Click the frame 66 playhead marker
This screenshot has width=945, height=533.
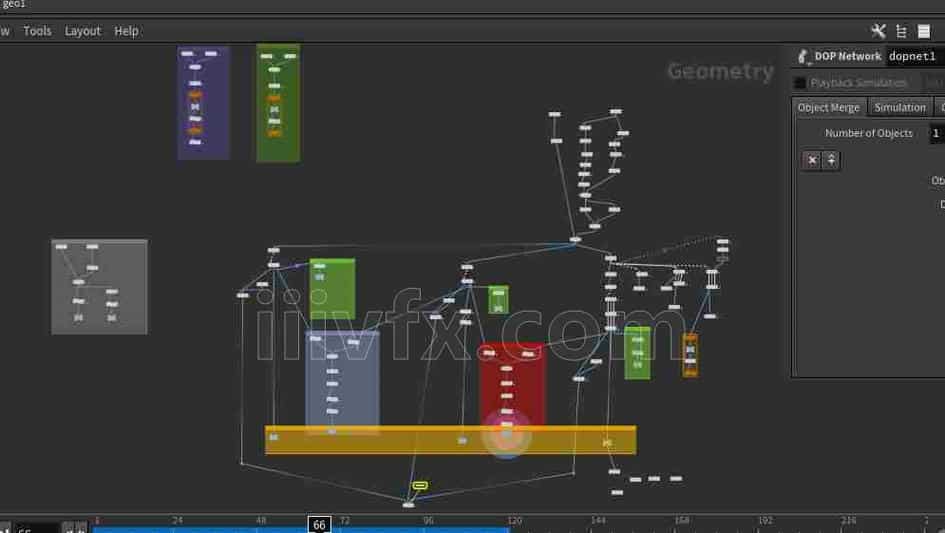click(319, 525)
